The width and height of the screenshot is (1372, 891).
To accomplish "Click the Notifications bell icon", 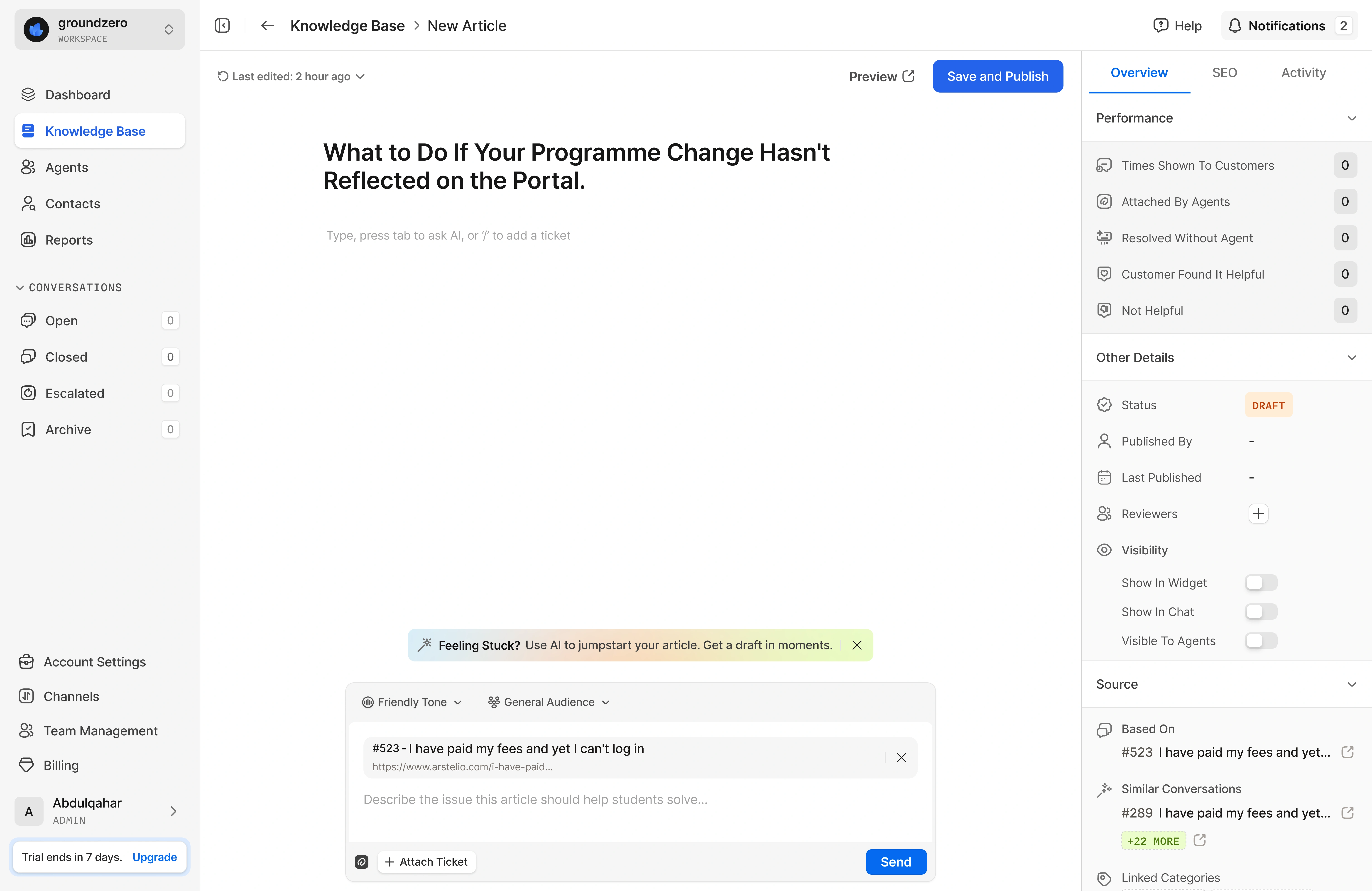I will (1234, 26).
